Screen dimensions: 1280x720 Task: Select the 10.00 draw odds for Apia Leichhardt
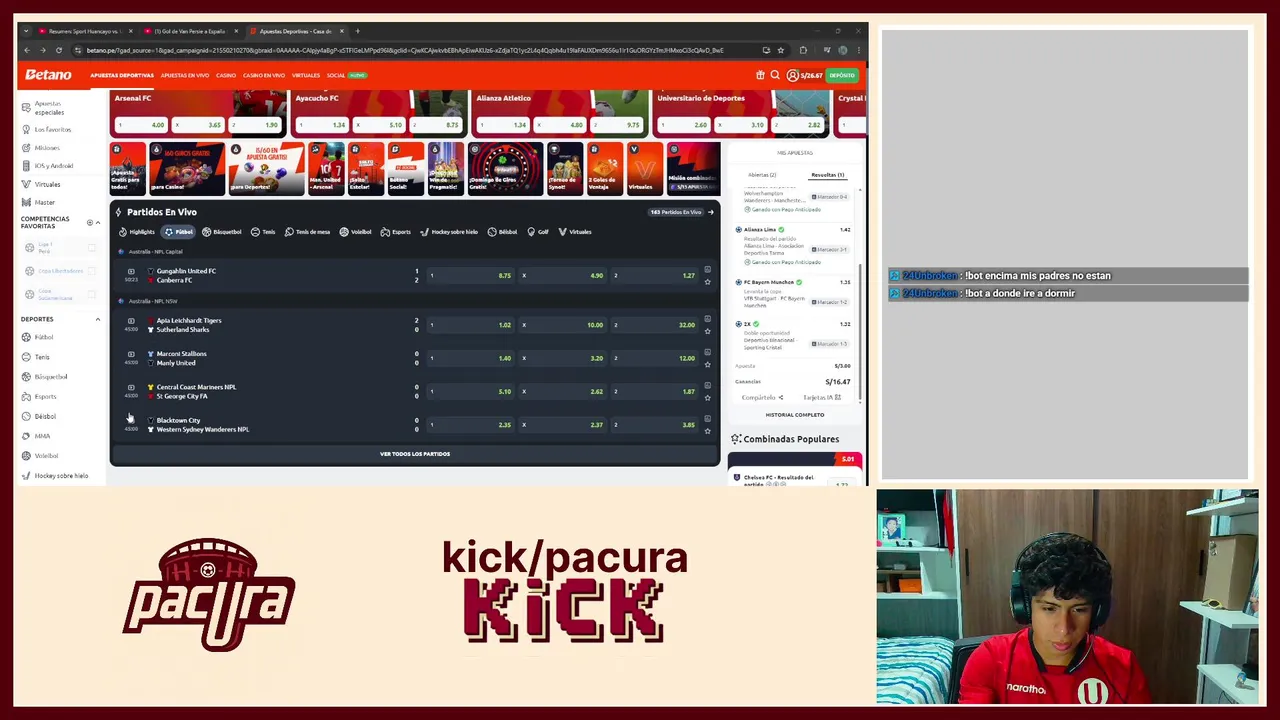pos(563,325)
